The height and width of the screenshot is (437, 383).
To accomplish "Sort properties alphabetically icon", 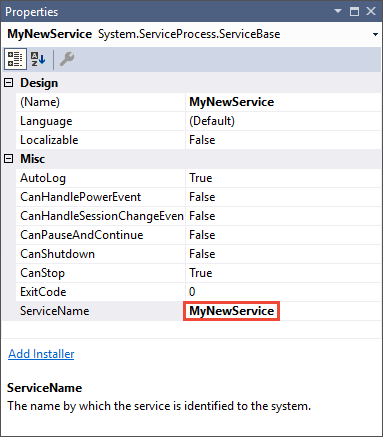I will click(38, 59).
